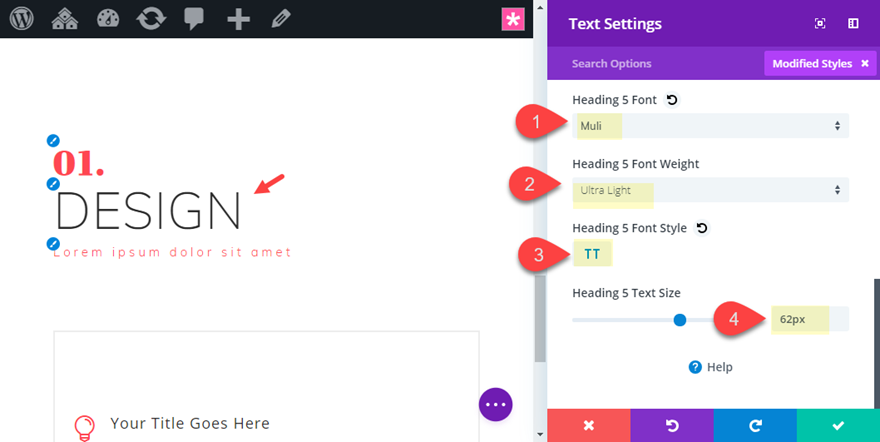Image resolution: width=880 pixels, height=442 pixels.
Task: Open the WordPress logo menu
Action: pyautogui.click(x=21, y=19)
